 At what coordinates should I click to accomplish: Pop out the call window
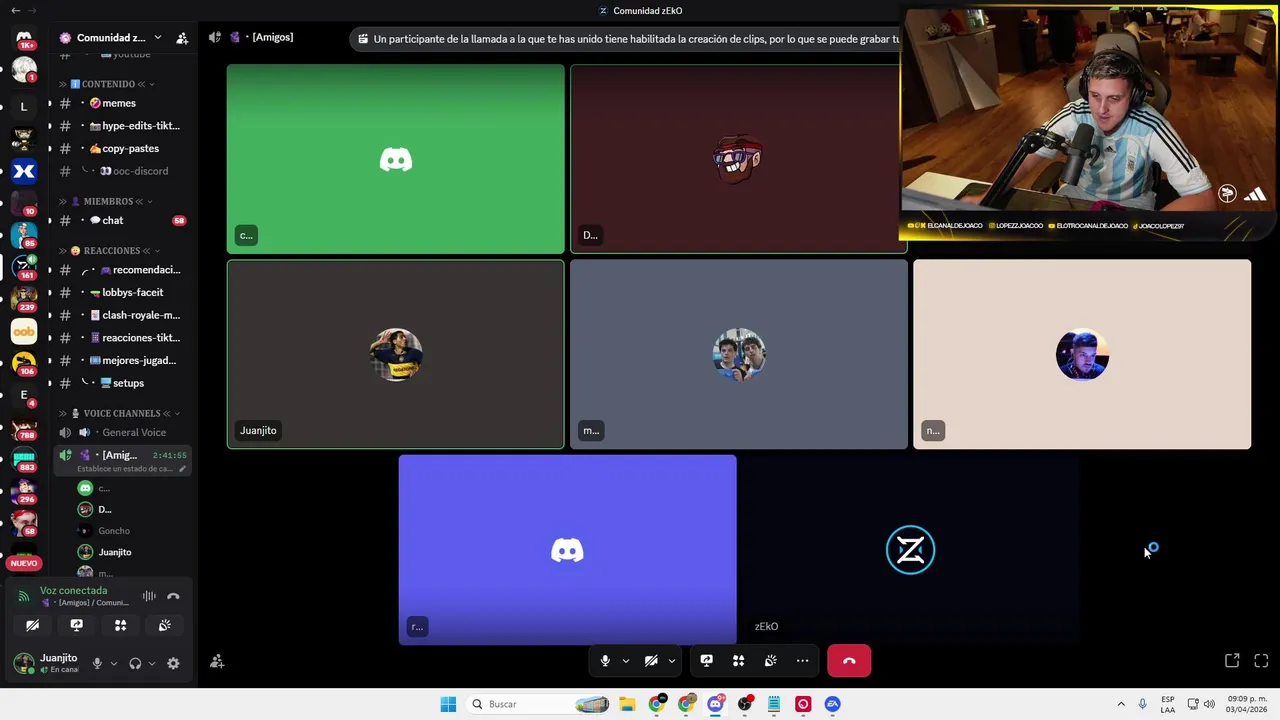[1232, 661]
